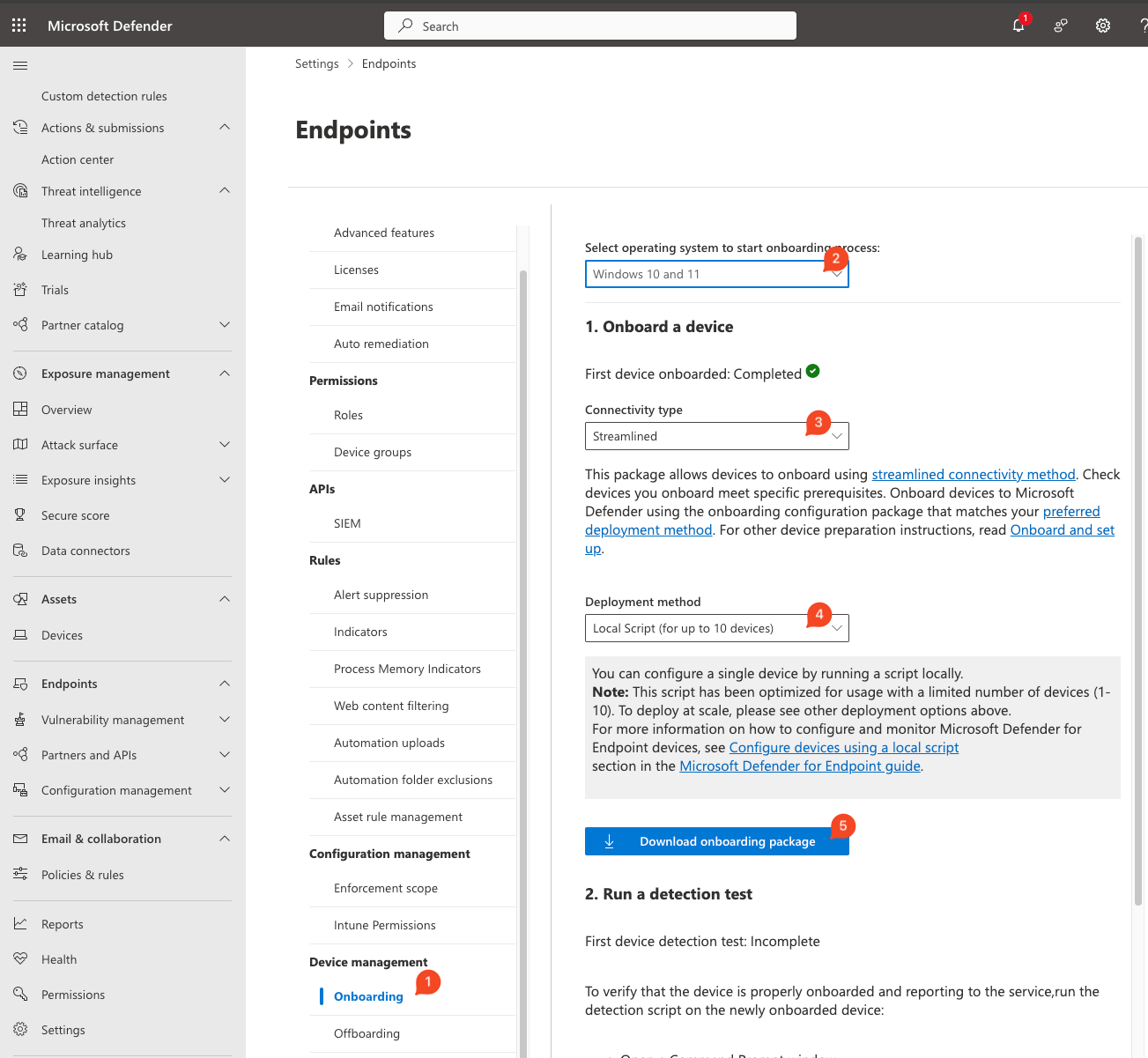Viewport: 1148px width, 1058px height.
Task: Open the Microsoft 365 app launcher
Action: pos(19,25)
